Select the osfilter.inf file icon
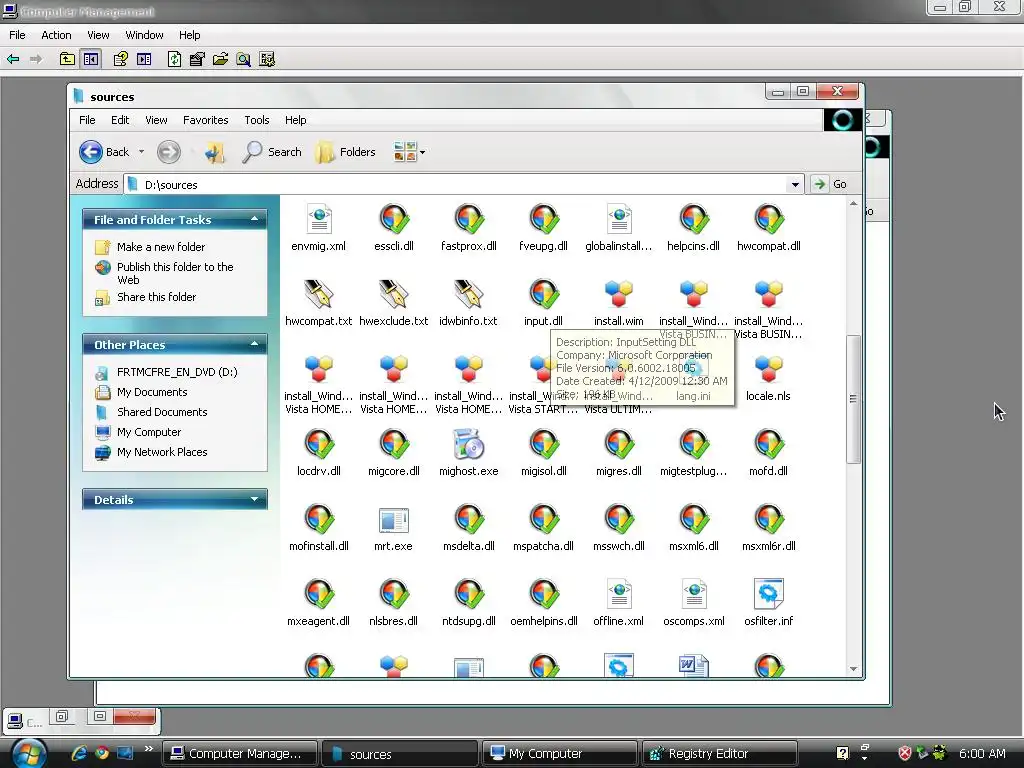Image resolution: width=1024 pixels, height=768 pixels. click(769, 594)
